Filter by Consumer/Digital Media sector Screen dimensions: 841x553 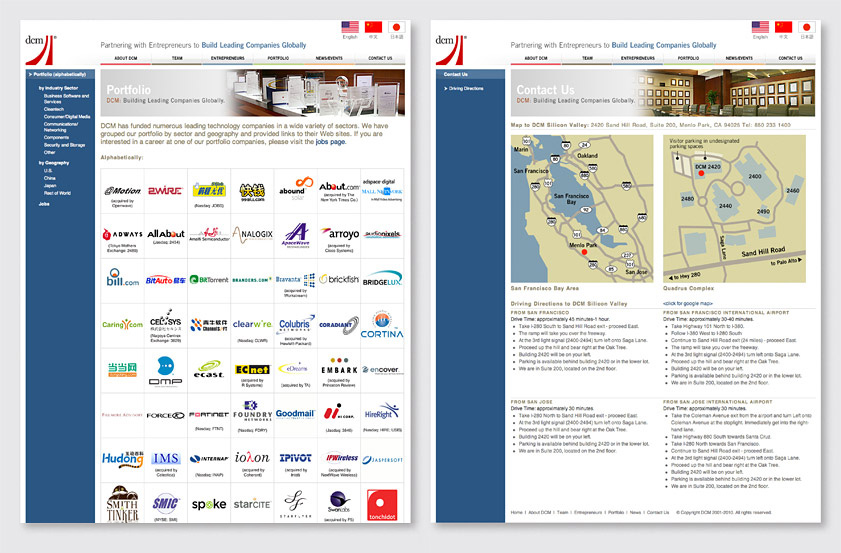67,116
